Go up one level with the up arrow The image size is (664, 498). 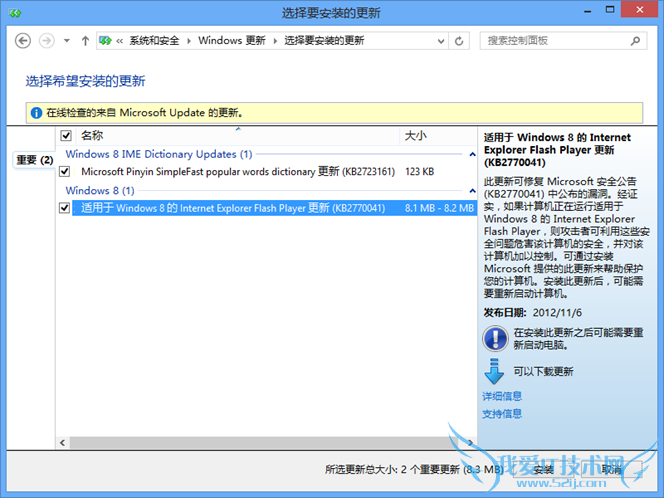click(x=85, y=41)
